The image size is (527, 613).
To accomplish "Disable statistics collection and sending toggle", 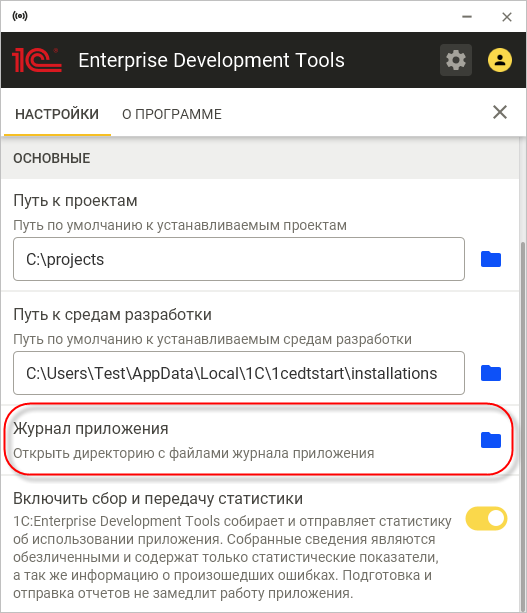I will [x=486, y=518].
